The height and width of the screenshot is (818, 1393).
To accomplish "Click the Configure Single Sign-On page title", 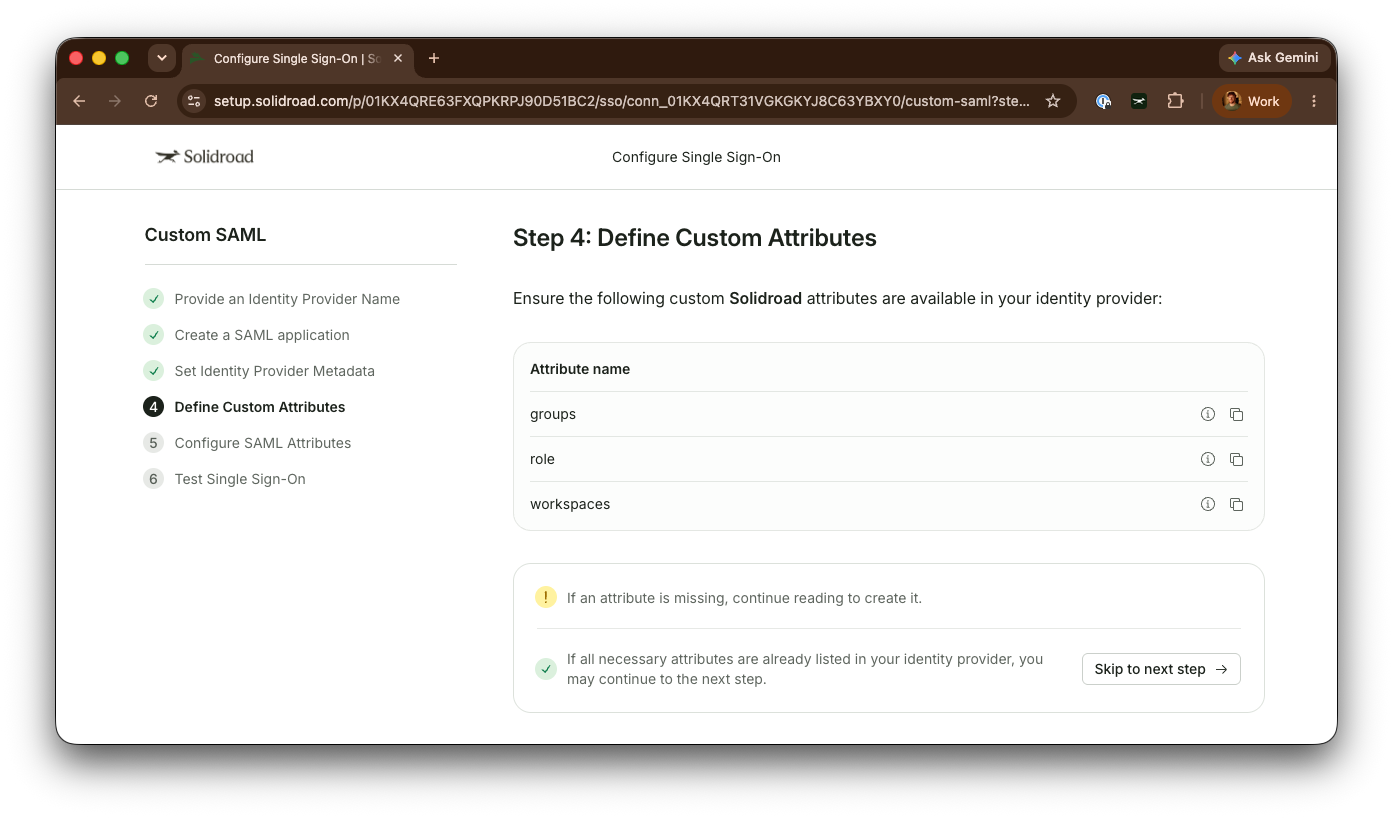I will click(x=696, y=157).
